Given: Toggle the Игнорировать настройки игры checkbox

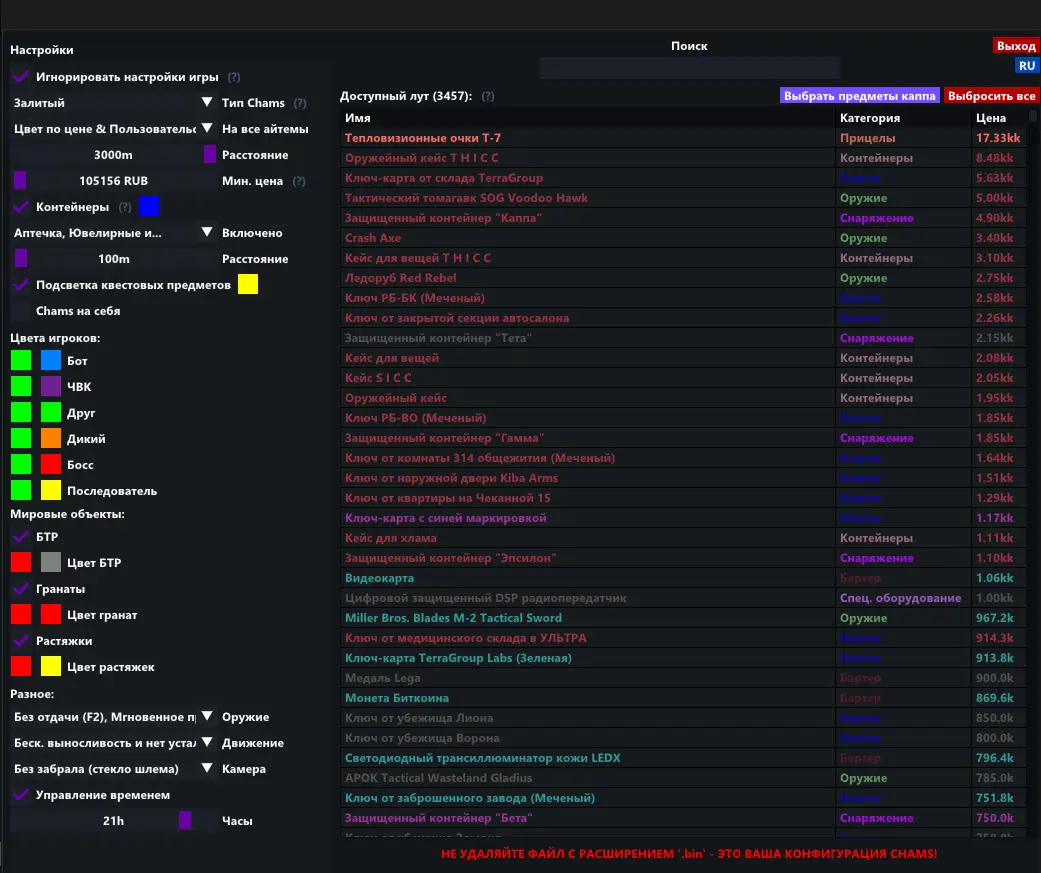Looking at the screenshot, I should point(20,77).
